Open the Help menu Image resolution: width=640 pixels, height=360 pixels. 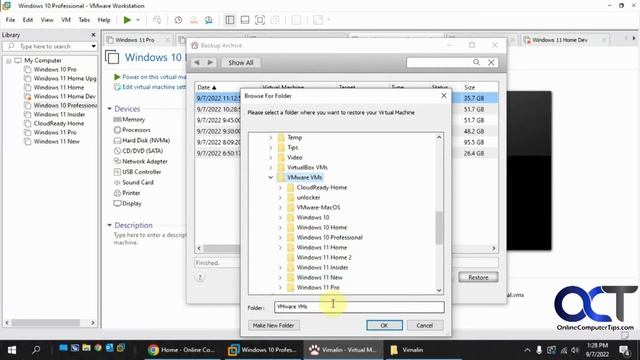tap(104, 20)
